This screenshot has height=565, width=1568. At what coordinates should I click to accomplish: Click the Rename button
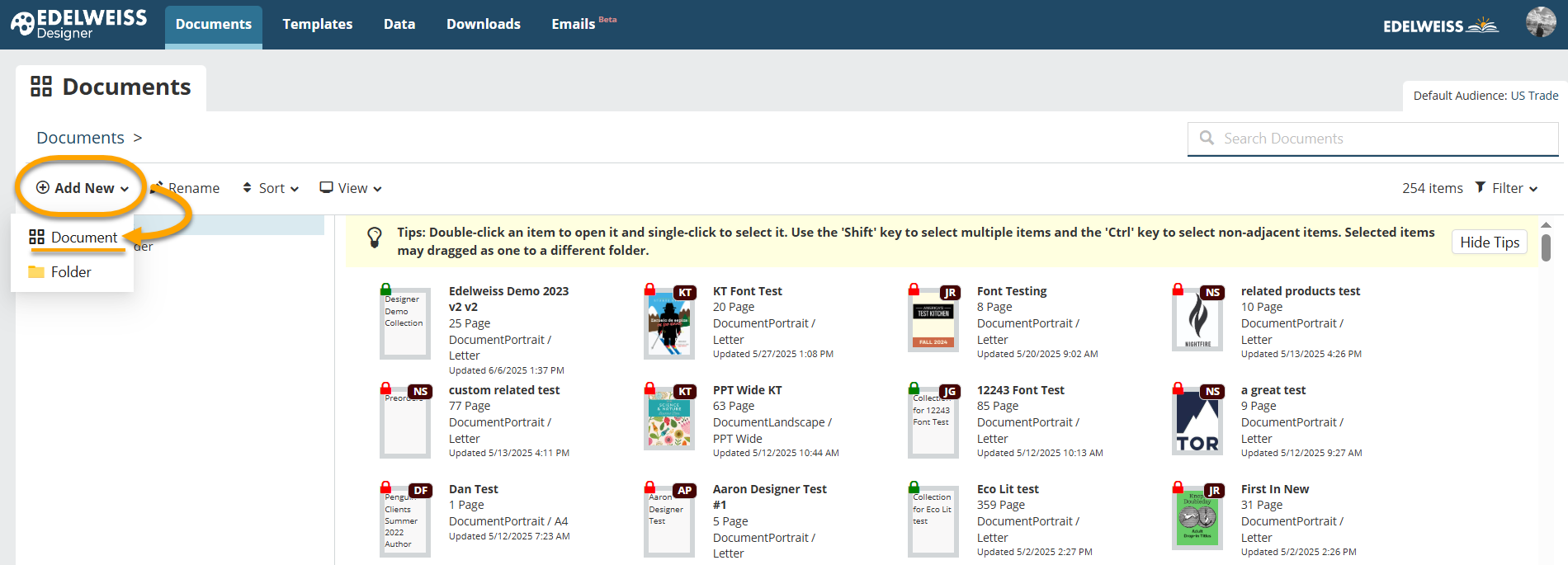click(186, 188)
